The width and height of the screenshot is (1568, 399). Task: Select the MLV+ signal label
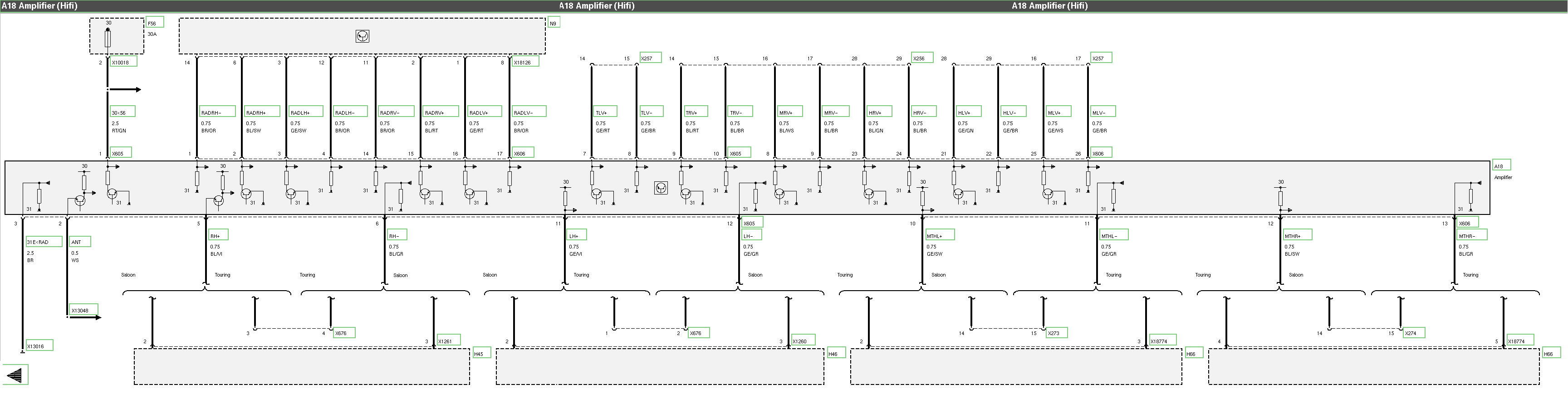[1058, 112]
